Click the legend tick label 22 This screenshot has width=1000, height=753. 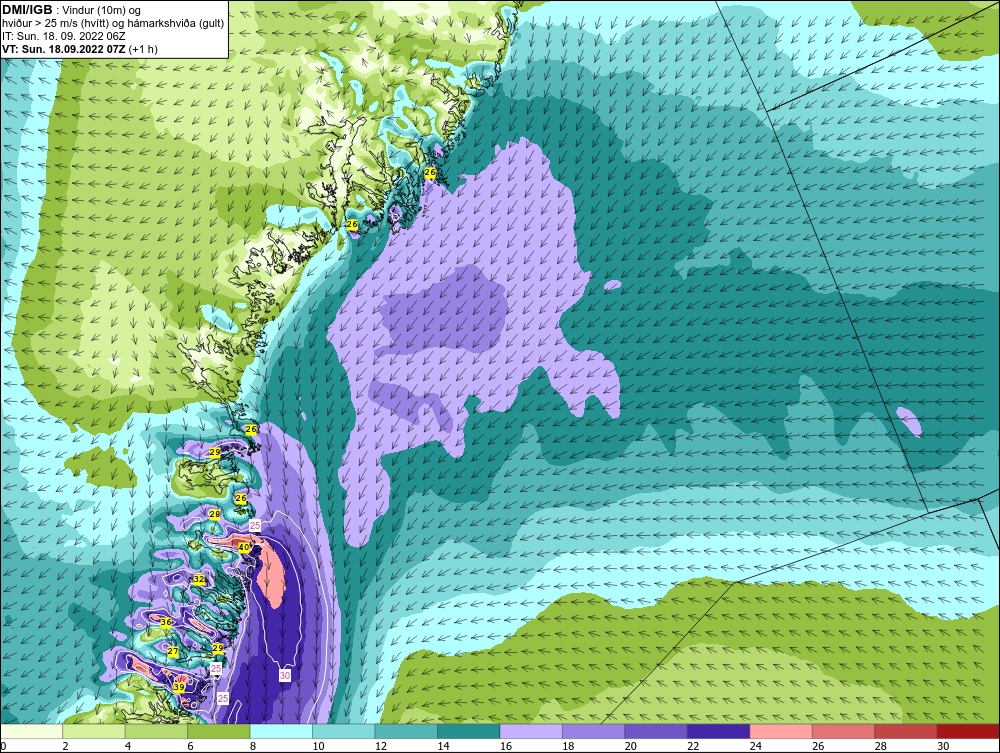pyautogui.click(x=693, y=746)
